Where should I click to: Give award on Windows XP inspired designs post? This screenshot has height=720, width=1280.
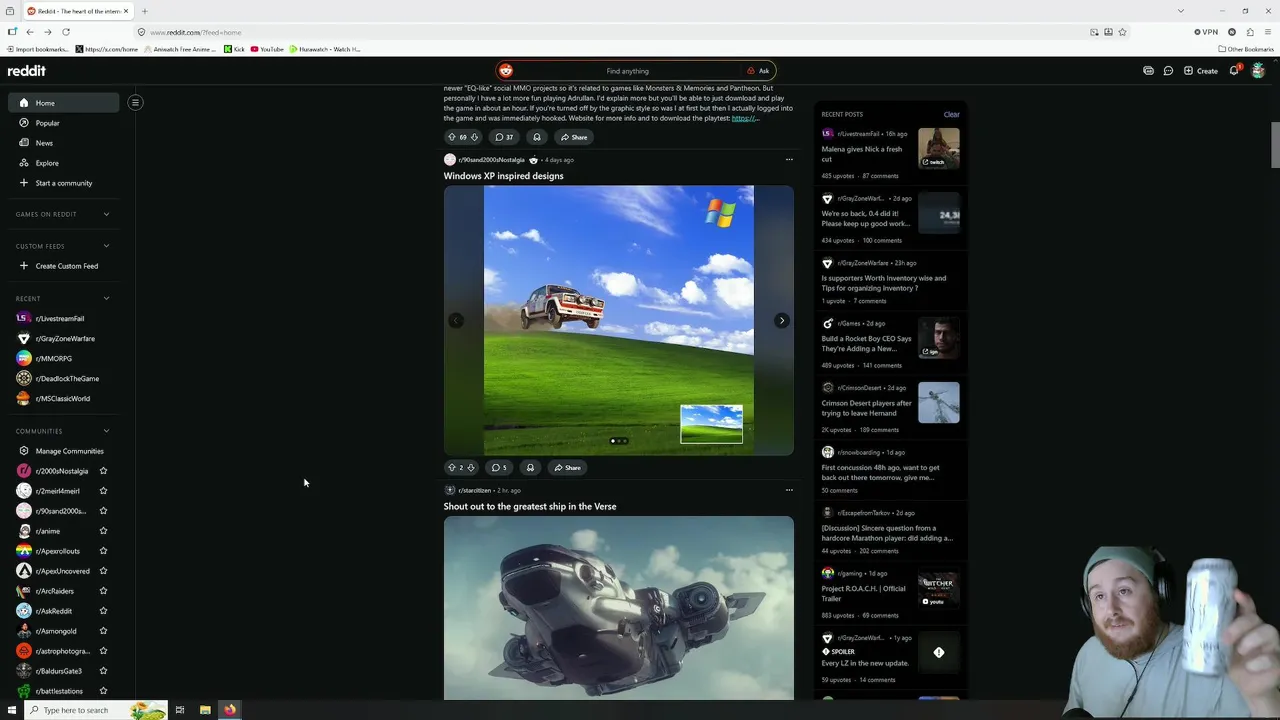pyautogui.click(x=530, y=467)
